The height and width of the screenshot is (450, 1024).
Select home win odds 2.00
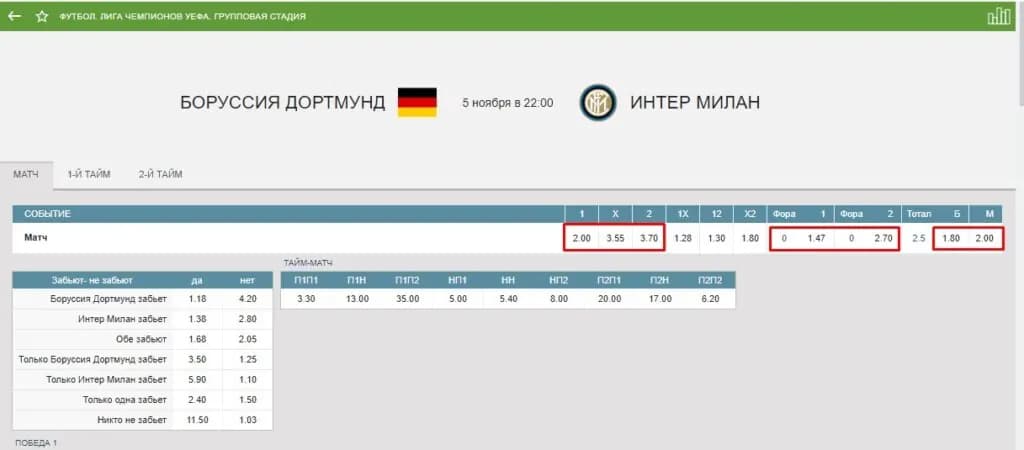(x=581, y=238)
